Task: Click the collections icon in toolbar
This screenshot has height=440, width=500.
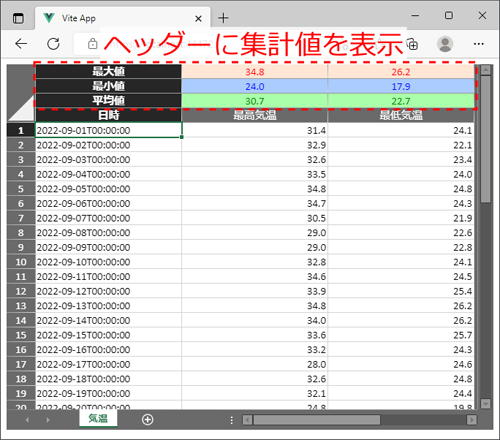Action: (x=413, y=44)
